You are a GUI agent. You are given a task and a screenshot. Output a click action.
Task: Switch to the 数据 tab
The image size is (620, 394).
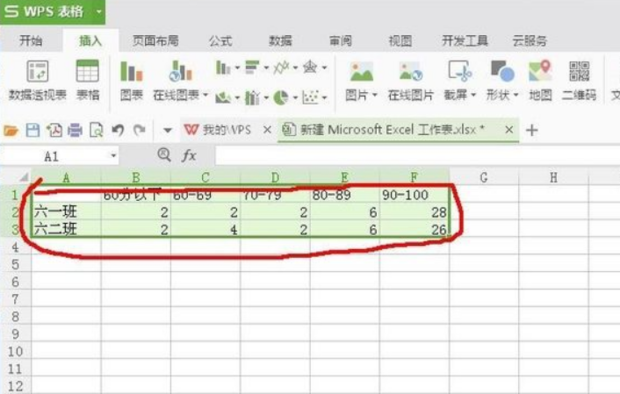pos(280,40)
